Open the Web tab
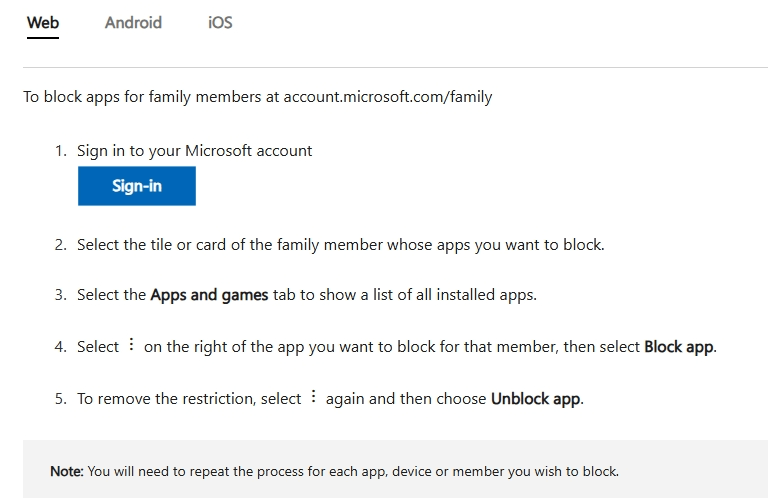 [43, 23]
